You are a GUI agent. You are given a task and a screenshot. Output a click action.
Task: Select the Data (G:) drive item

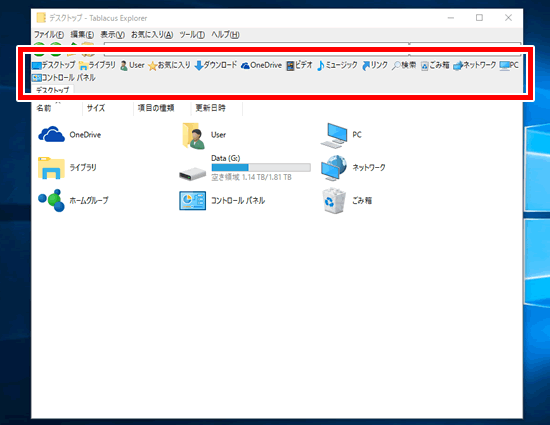[244, 168]
